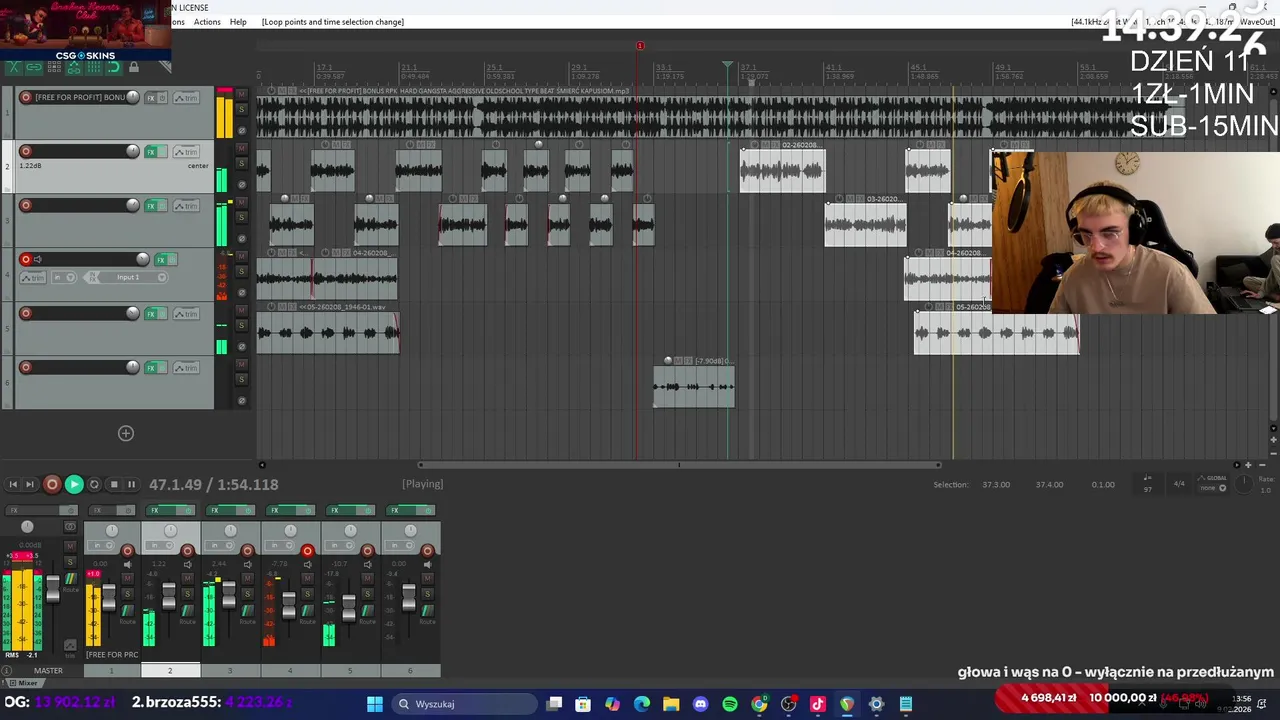
Task: Toggle the snap magnet icon in toolbar
Action: (x=113, y=67)
